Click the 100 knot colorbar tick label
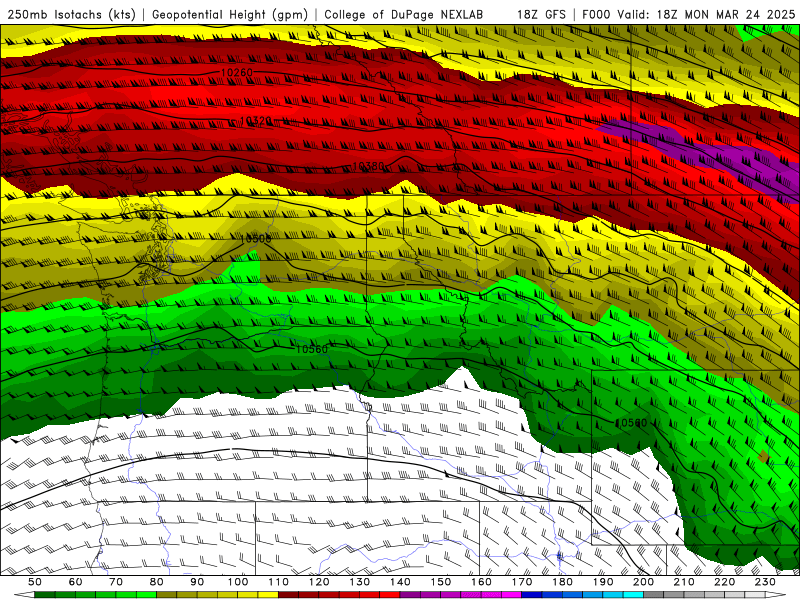 coord(238,582)
